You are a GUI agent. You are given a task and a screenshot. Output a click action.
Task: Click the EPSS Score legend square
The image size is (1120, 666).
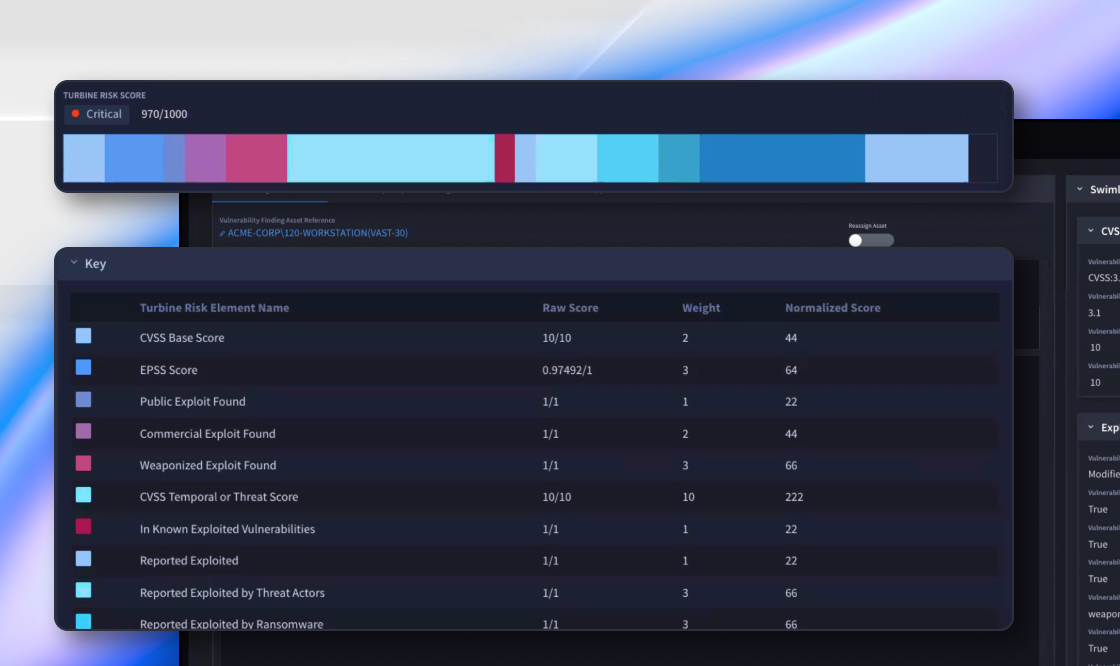(83, 369)
